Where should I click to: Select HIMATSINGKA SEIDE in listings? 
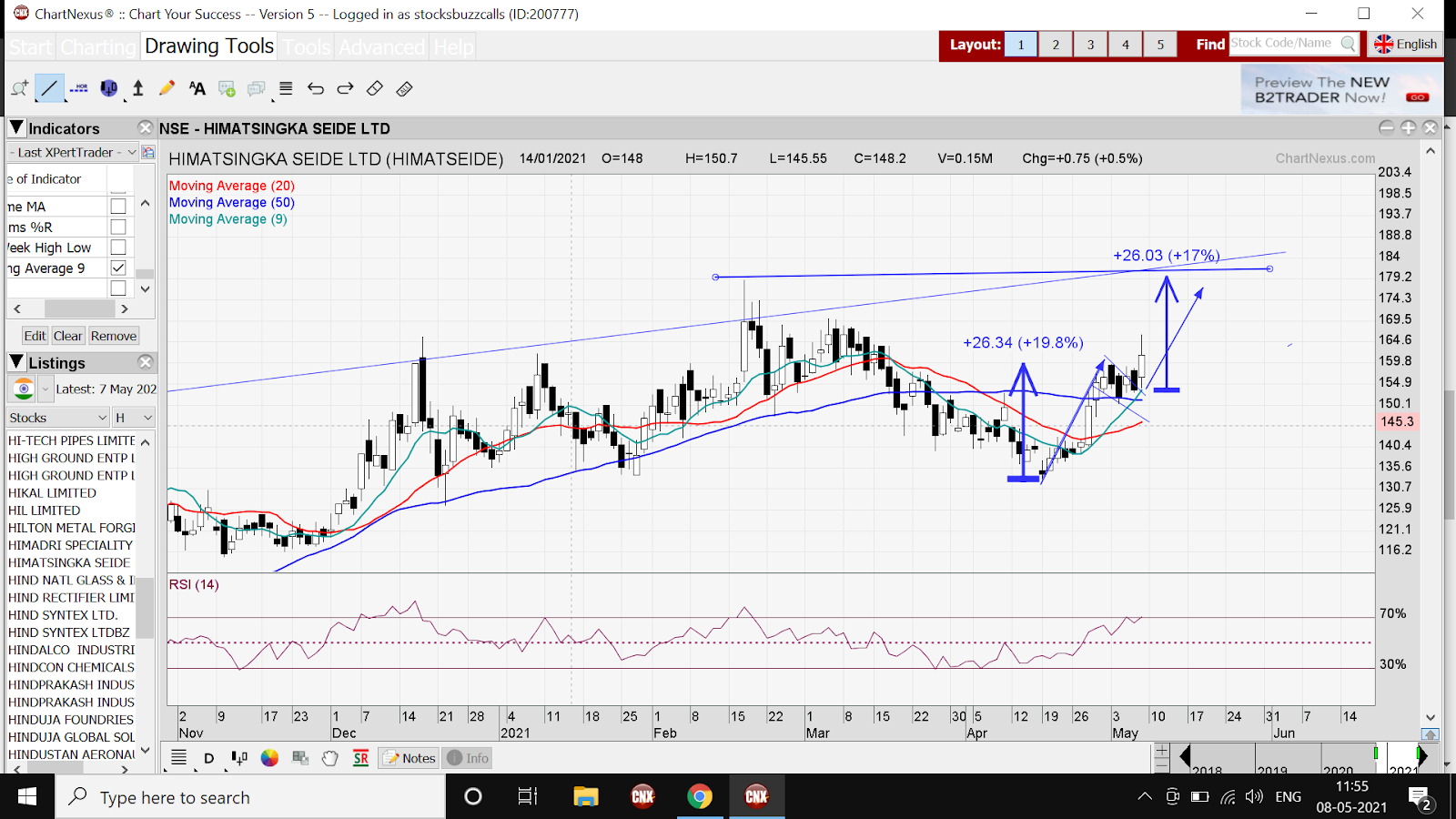tap(69, 562)
